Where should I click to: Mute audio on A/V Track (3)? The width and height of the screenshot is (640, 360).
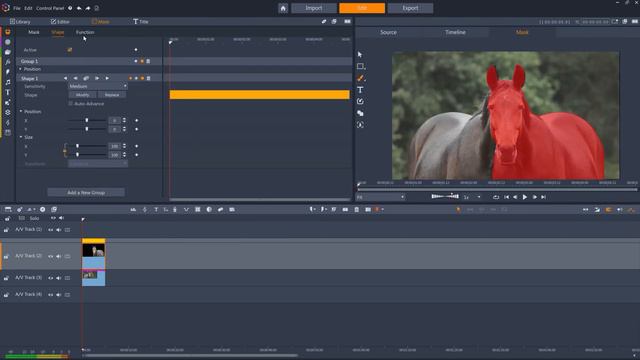(58, 278)
